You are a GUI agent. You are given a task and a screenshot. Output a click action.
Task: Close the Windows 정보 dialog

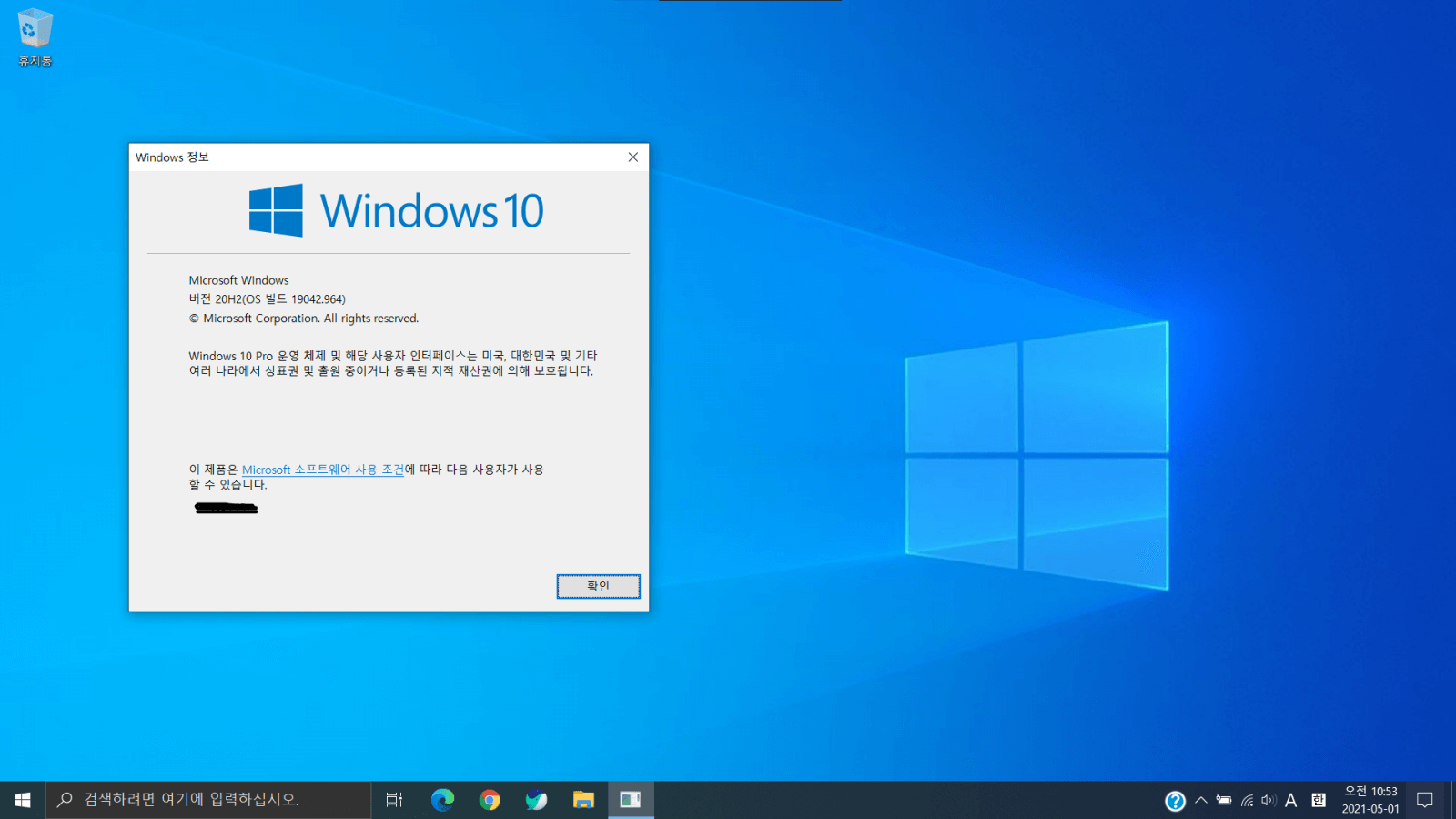click(x=633, y=157)
